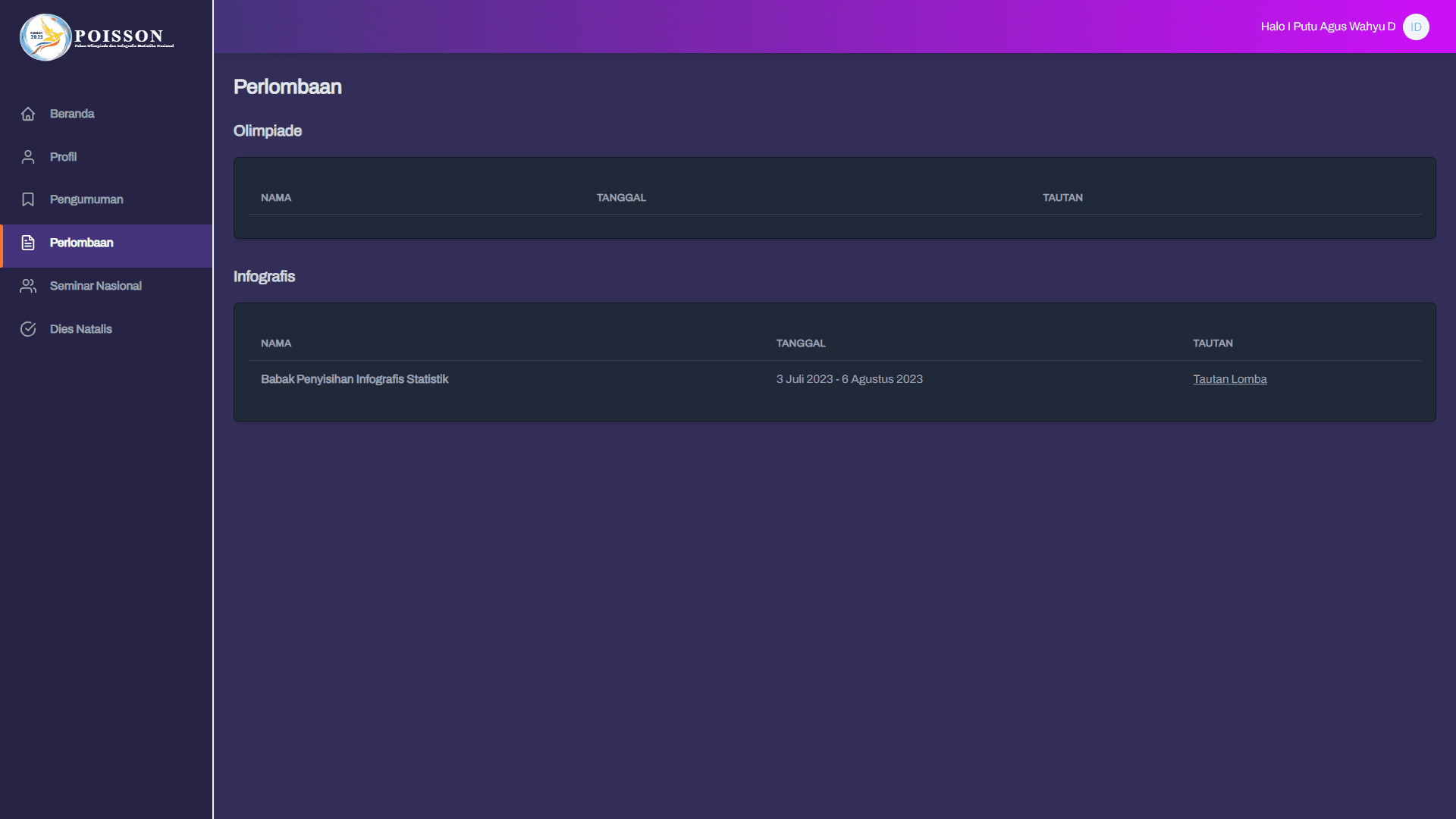Viewport: 1456px width, 819px height.
Task: Select the Perlombaan menu item
Action: [x=81, y=243]
